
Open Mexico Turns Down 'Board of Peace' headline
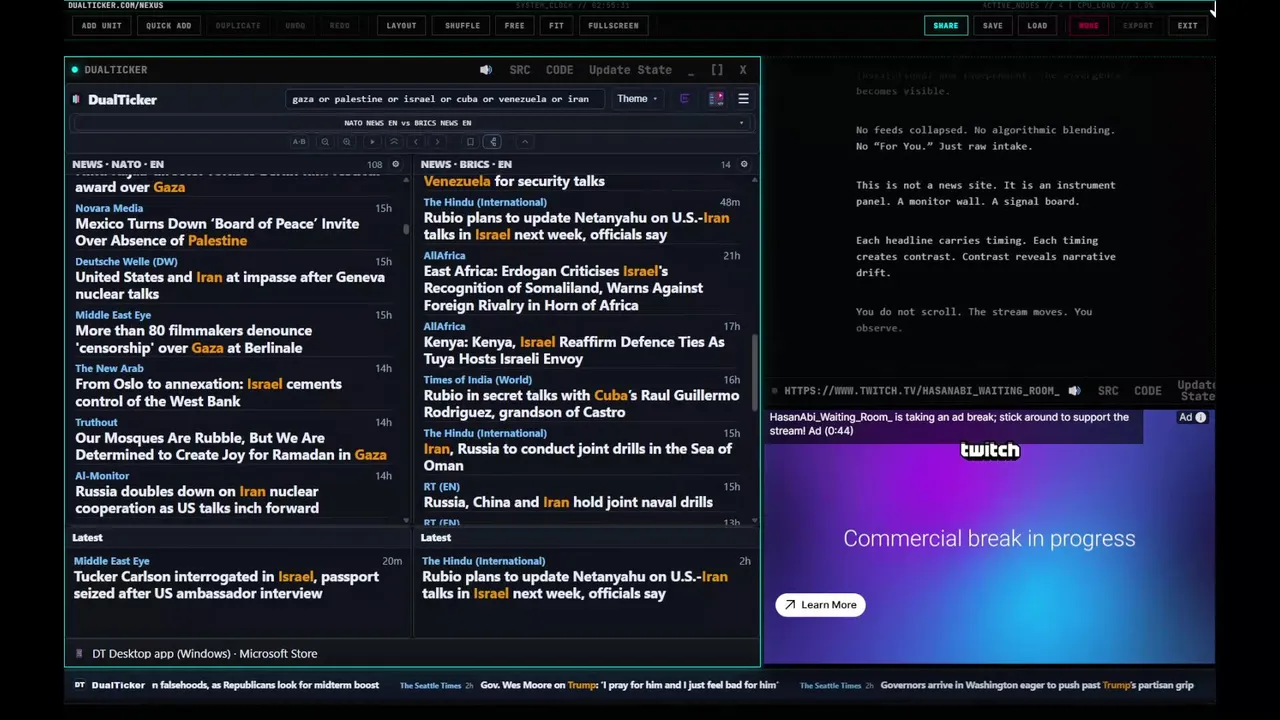[217, 232]
